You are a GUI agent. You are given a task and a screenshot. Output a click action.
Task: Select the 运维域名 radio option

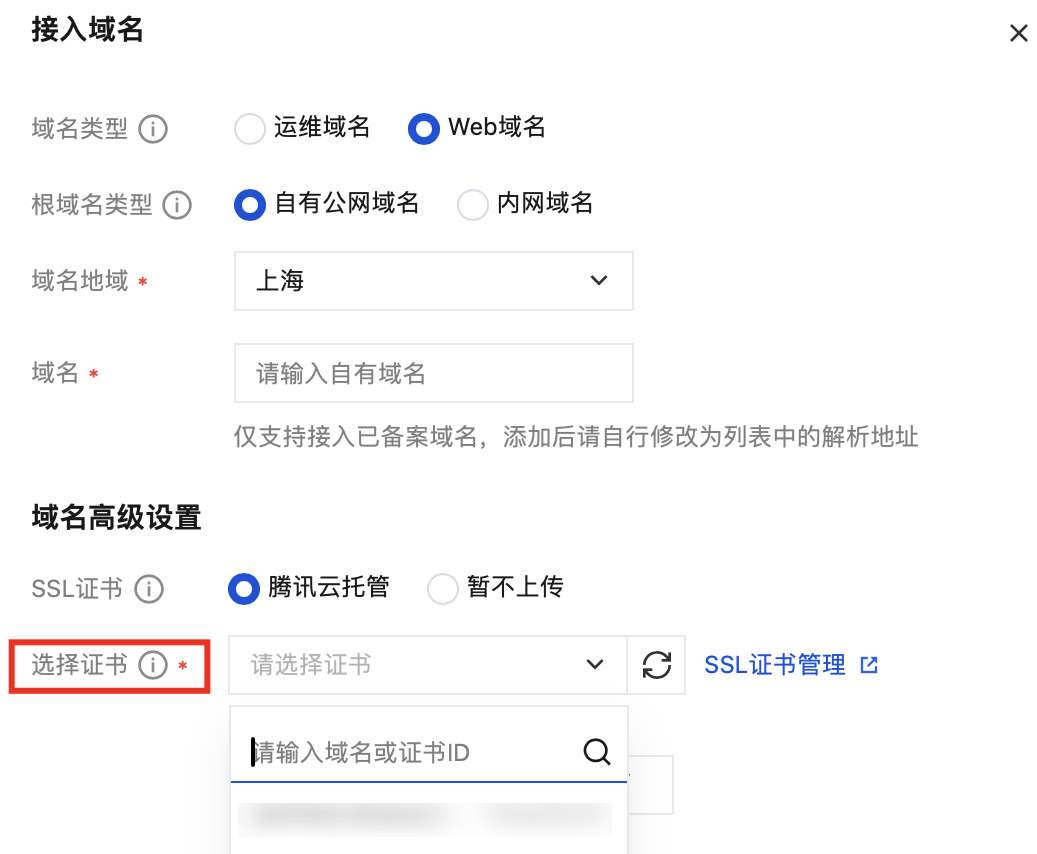point(249,129)
